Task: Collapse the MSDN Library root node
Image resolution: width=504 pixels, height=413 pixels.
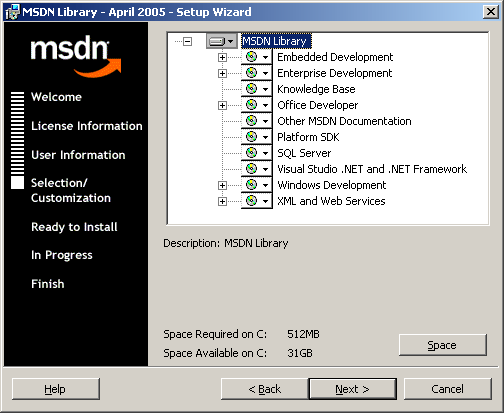Action: pyautogui.click(x=188, y=41)
